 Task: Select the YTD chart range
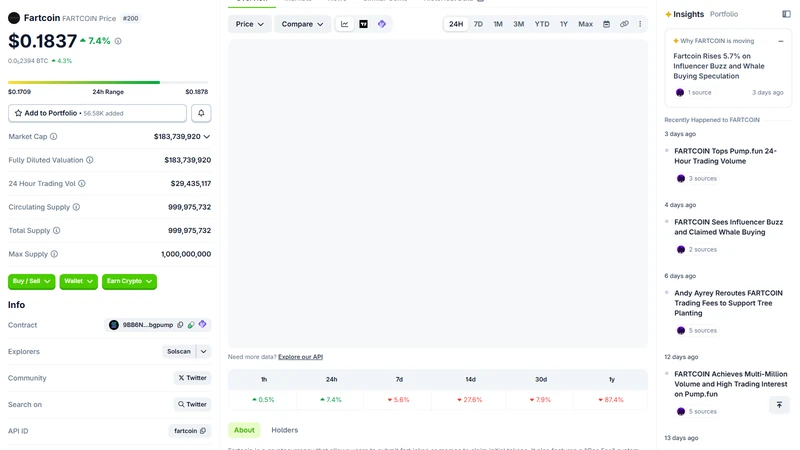click(x=542, y=24)
